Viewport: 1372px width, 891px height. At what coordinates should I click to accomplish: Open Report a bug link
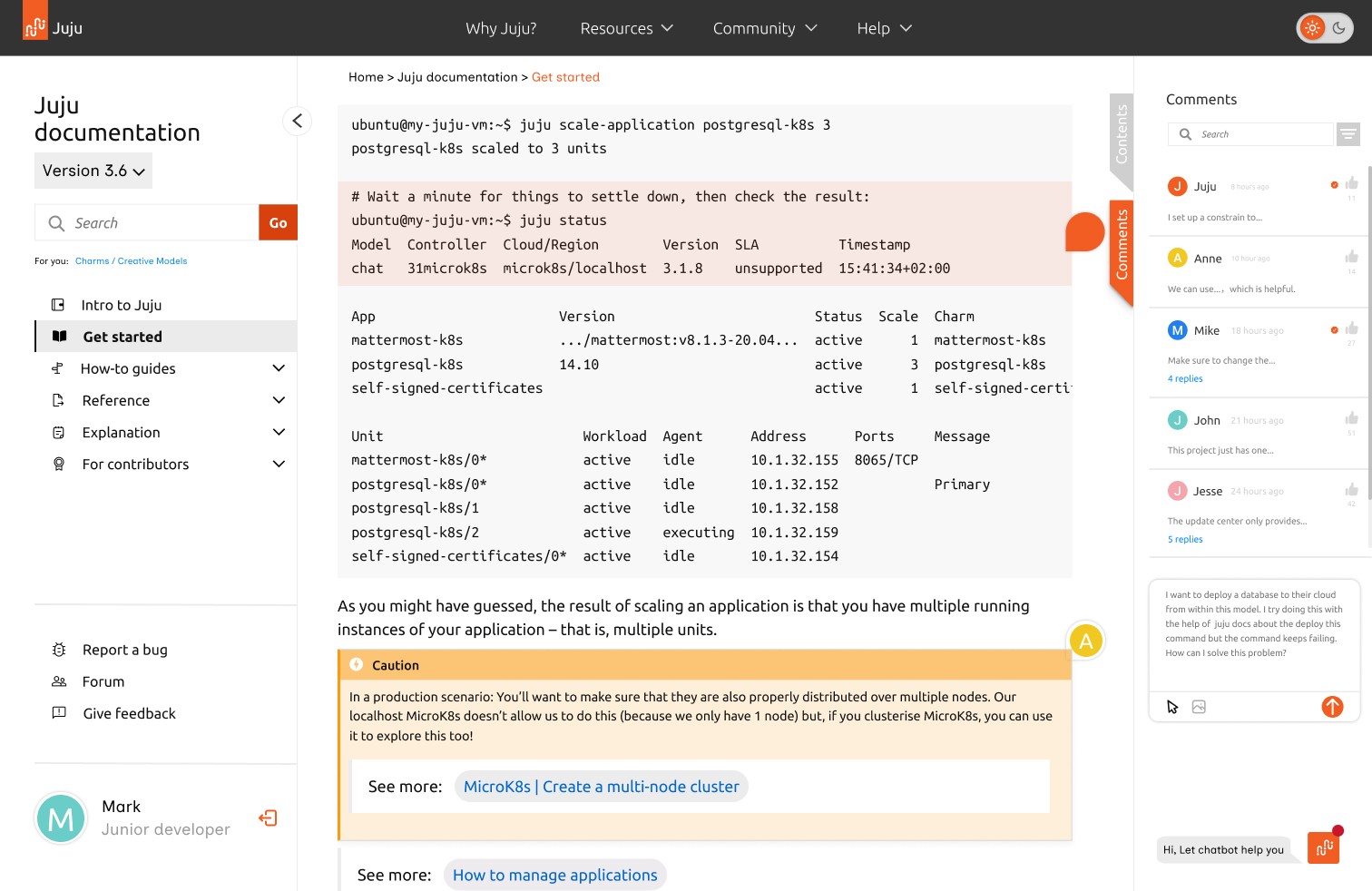pyautogui.click(x=125, y=650)
